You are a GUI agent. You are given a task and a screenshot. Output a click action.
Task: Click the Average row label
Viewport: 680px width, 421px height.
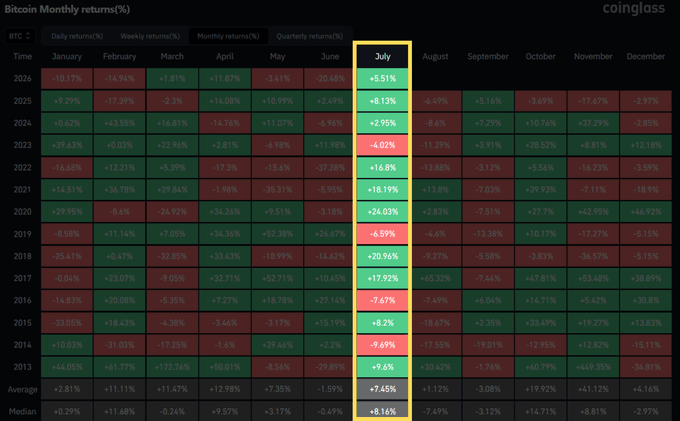23,389
